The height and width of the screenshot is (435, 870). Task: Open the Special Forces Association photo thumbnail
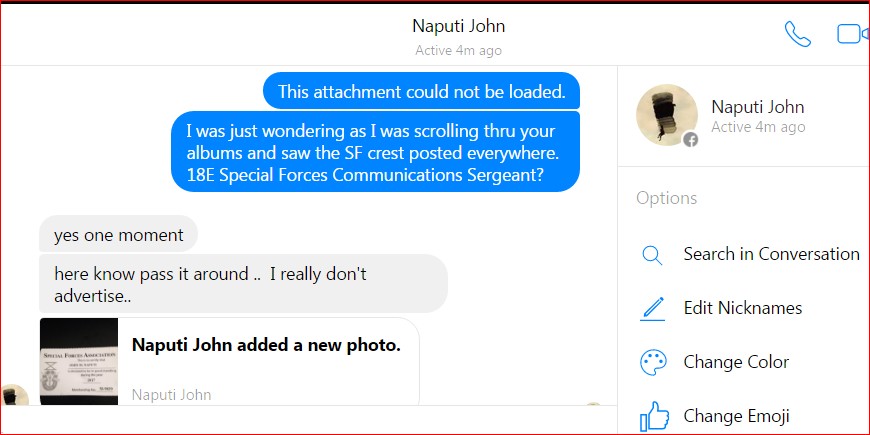pyautogui.click(x=79, y=362)
